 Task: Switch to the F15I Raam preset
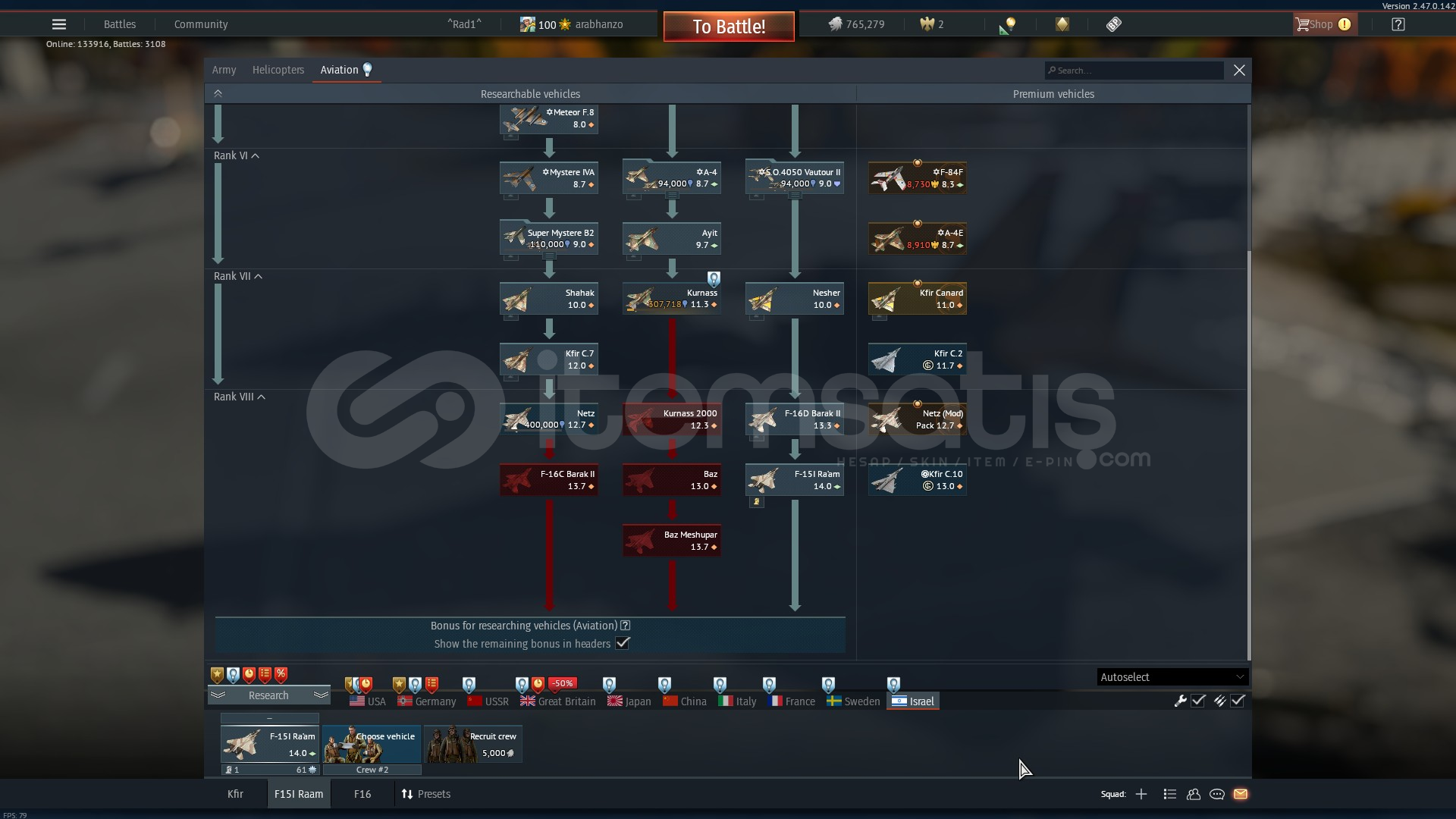coord(299,794)
